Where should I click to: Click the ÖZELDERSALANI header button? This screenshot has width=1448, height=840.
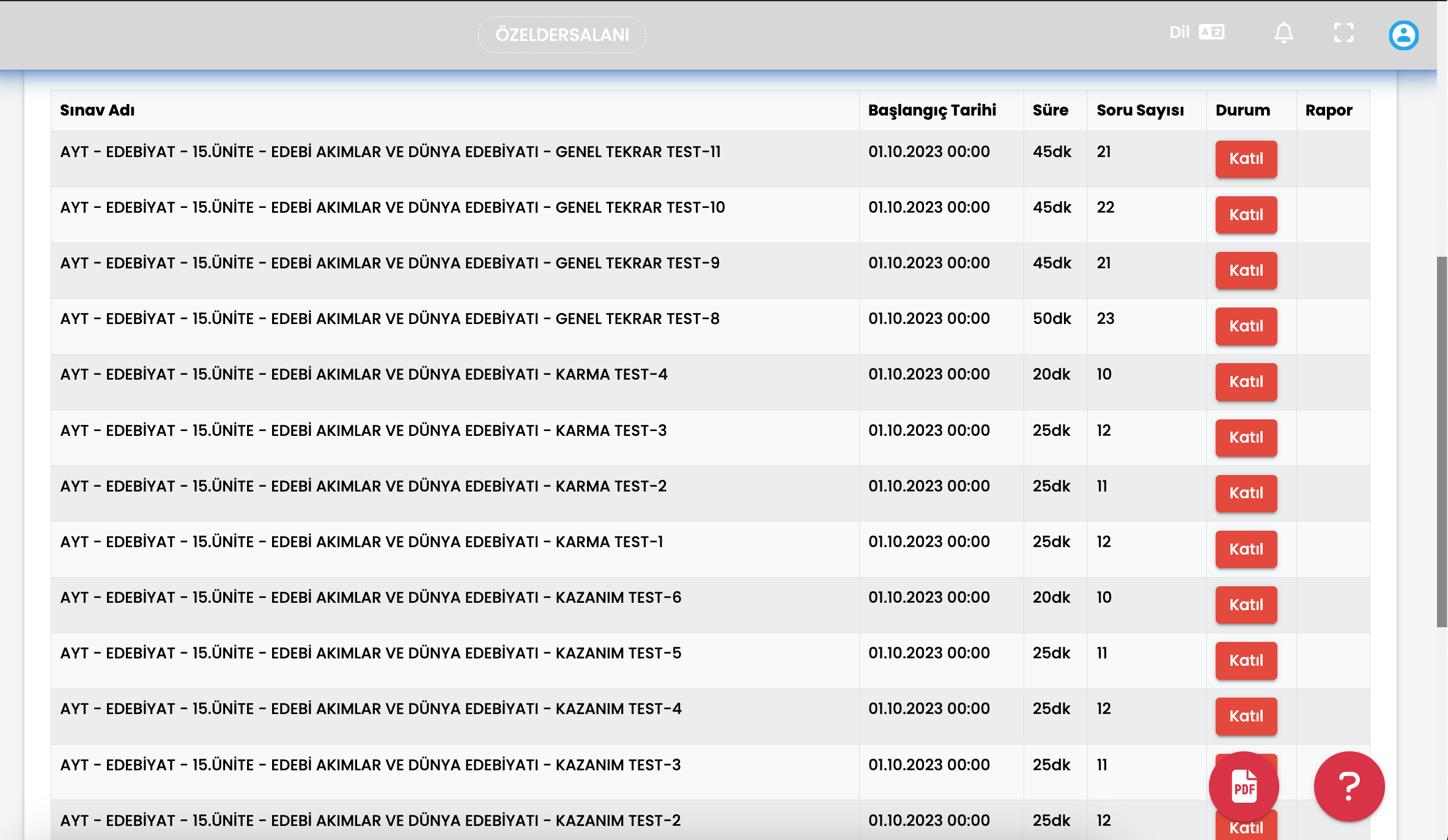(x=562, y=35)
